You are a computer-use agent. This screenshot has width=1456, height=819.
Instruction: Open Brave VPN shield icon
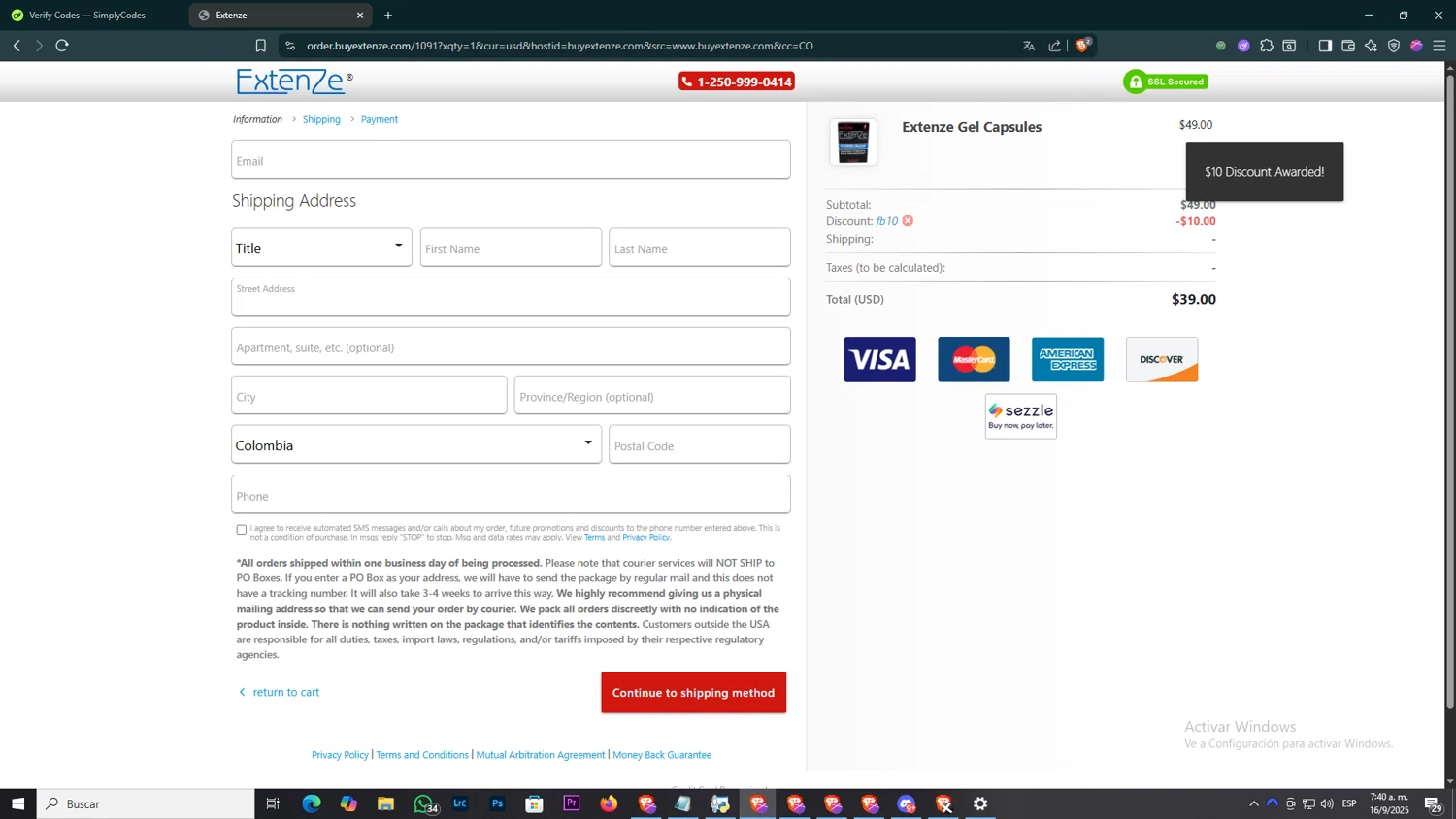coord(1394,46)
